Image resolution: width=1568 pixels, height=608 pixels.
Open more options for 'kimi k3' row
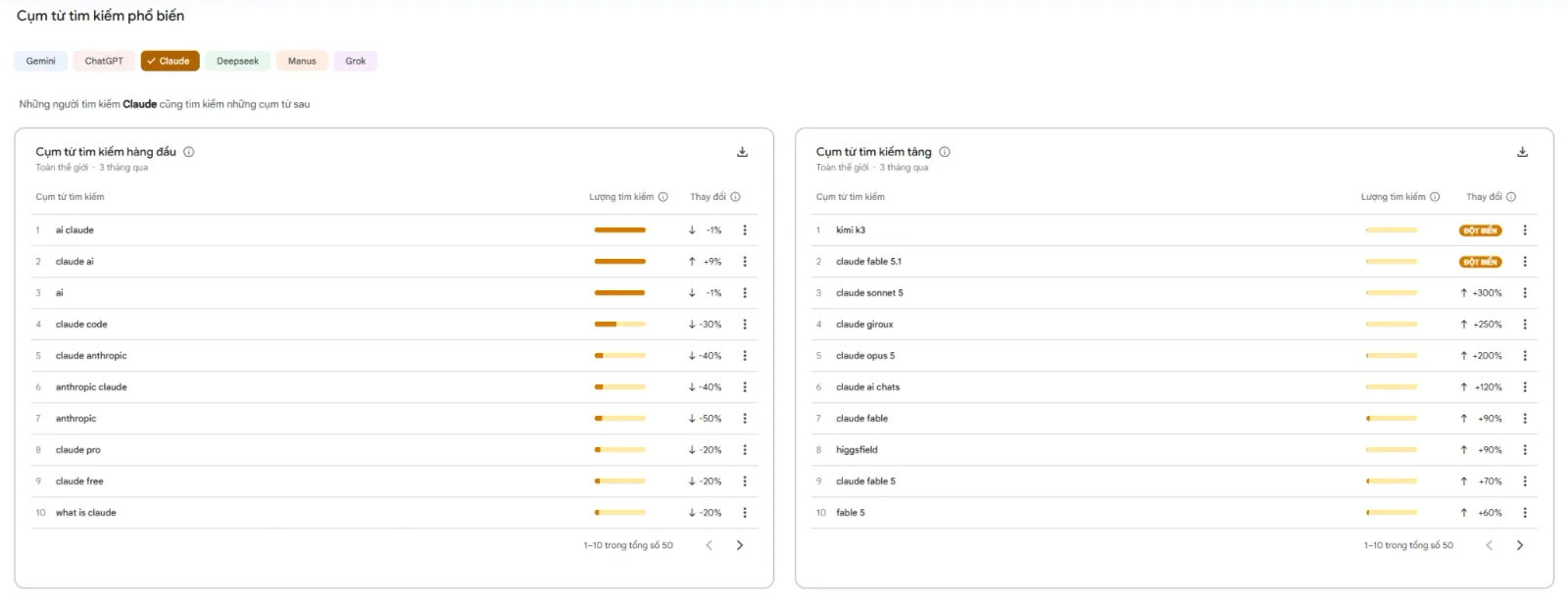pos(1525,230)
